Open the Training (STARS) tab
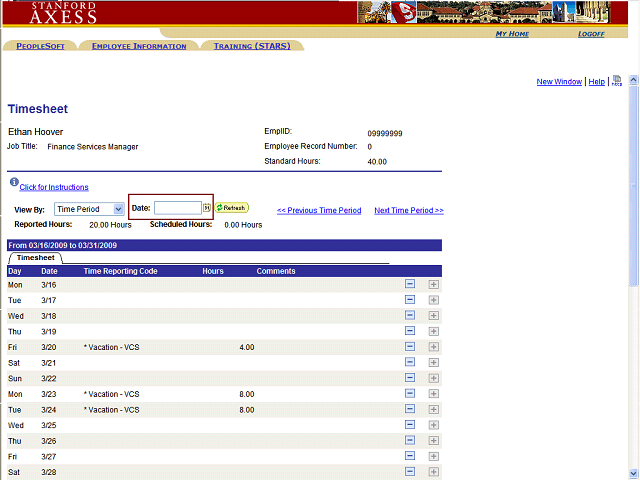 [252, 46]
